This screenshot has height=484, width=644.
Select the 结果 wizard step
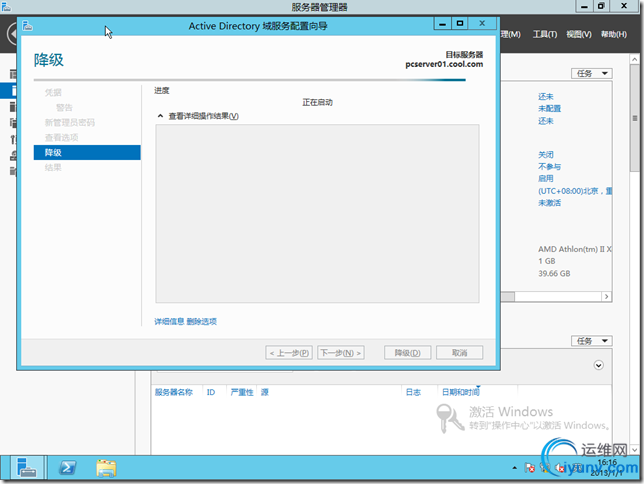click(x=53, y=168)
